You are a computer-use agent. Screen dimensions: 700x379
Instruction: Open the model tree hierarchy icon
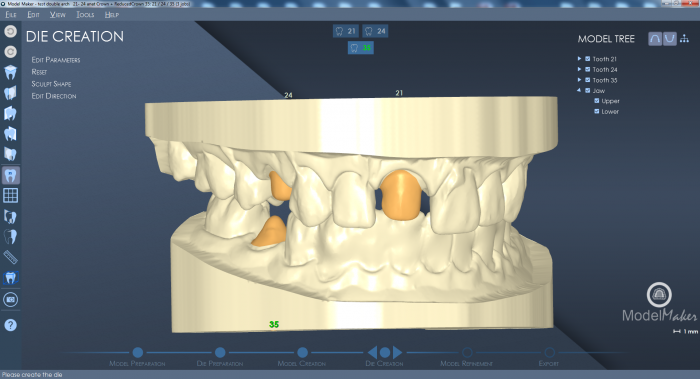(x=684, y=39)
